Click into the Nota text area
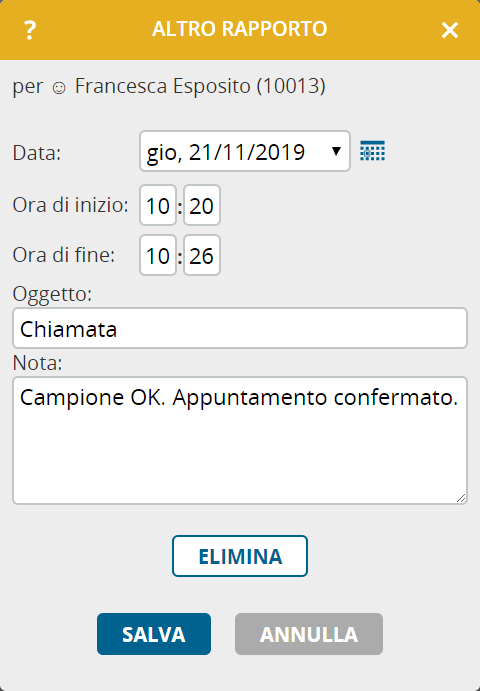This screenshot has height=691, width=480. 240,440
